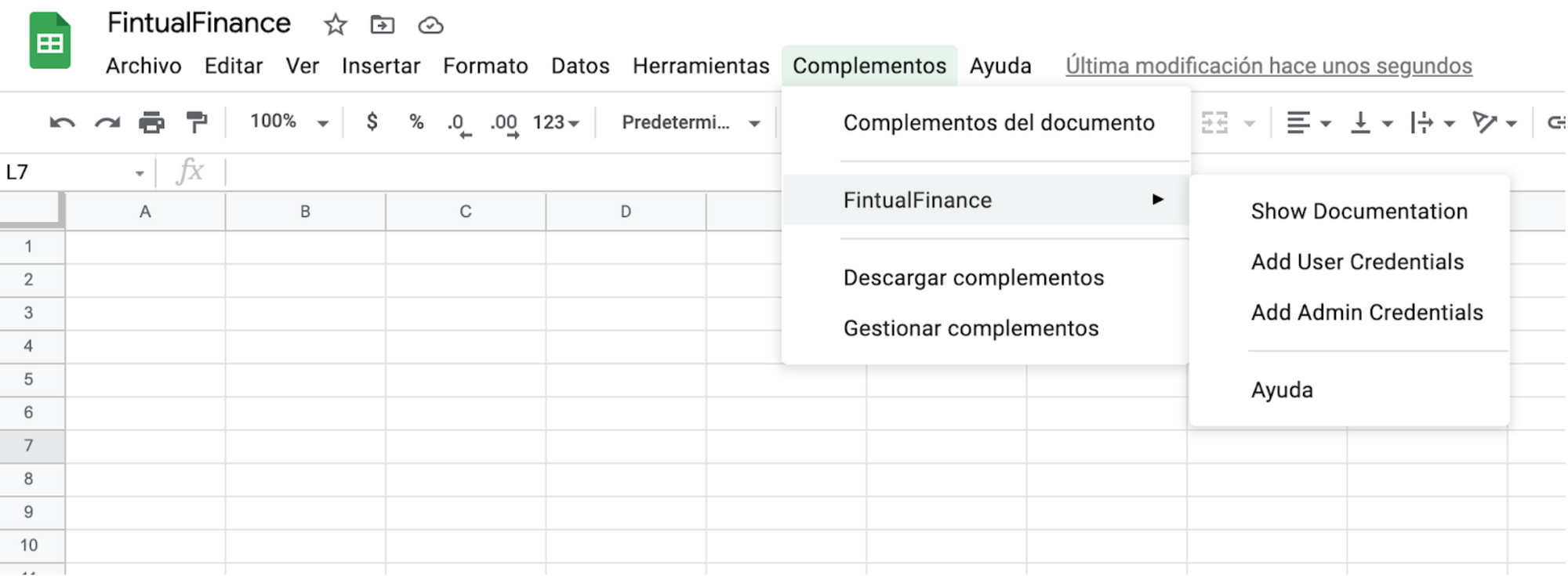This screenshot has width=1568, height=576.
Task: Choose Show Documentation from submenu
Action: click(x=1359, y=211)
